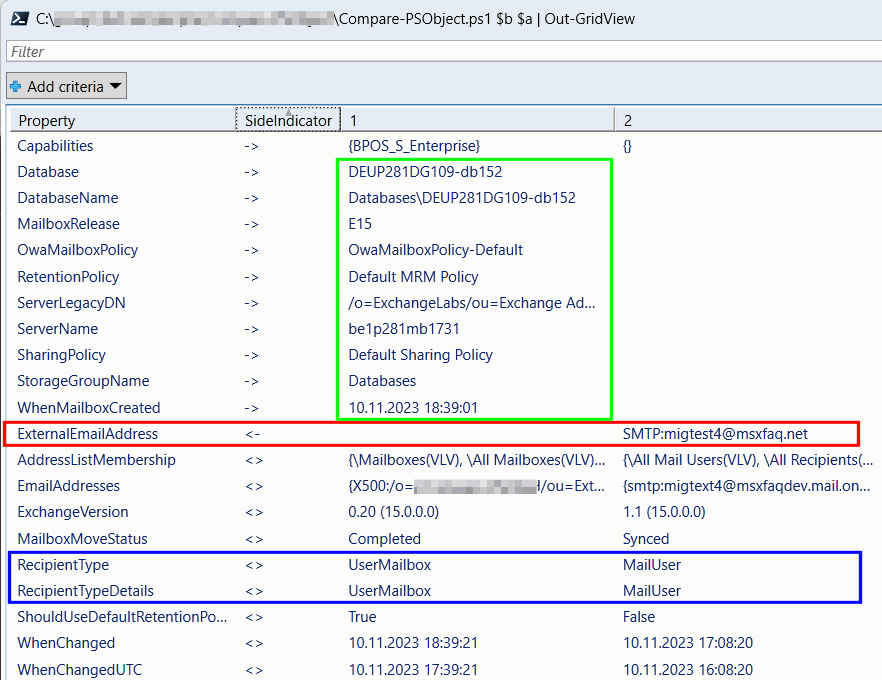Select the SharingPolicy property
This screenshot has height=680, width=882.
coord(61,355)
